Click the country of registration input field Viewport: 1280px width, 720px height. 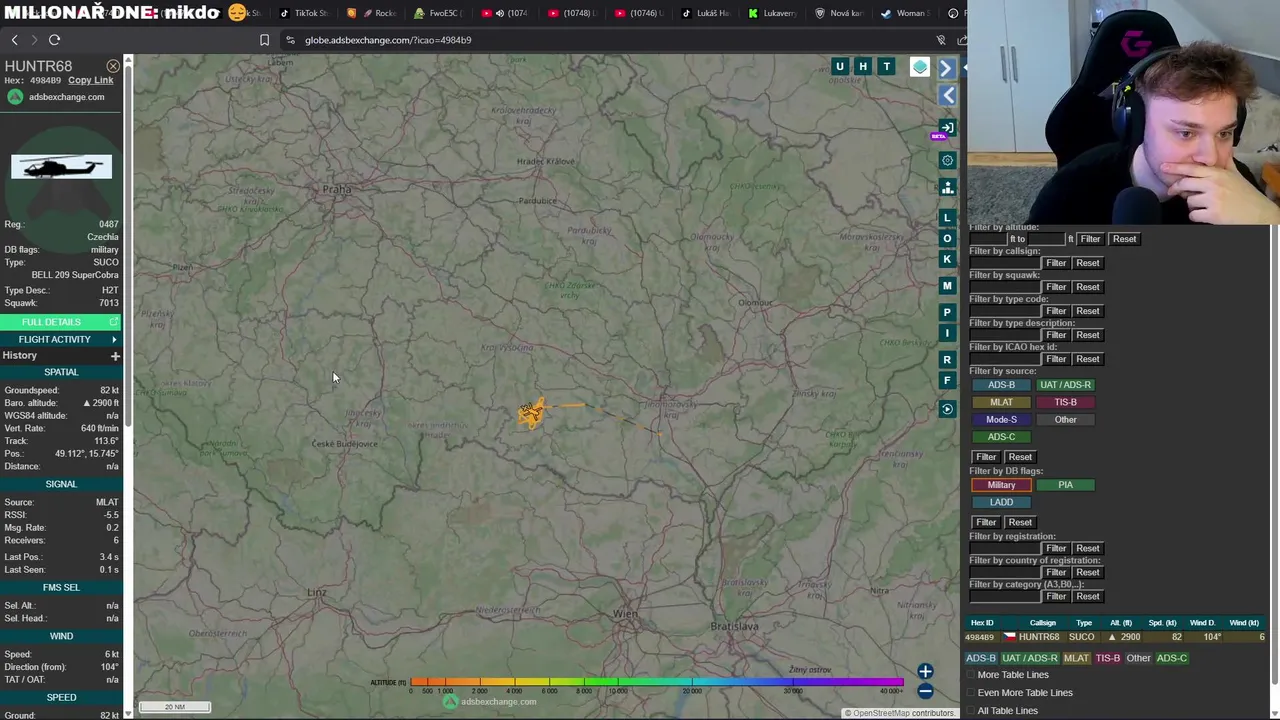(x=1004, y=572)
